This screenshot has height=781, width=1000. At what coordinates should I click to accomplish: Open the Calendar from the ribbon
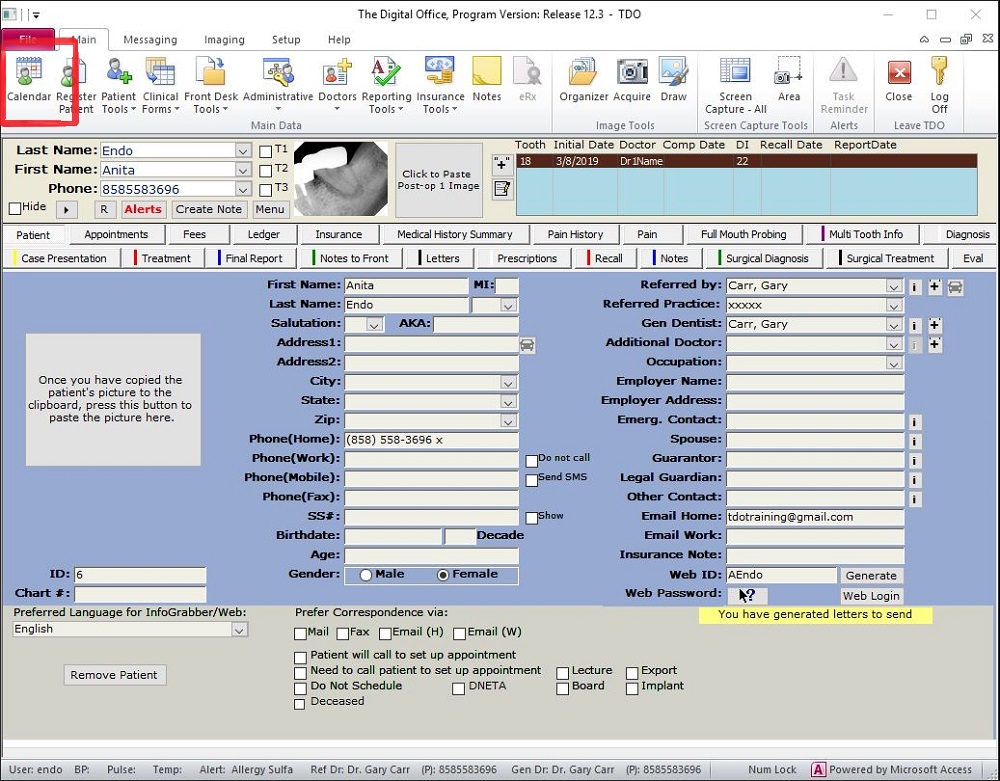[x=29, y=80]
